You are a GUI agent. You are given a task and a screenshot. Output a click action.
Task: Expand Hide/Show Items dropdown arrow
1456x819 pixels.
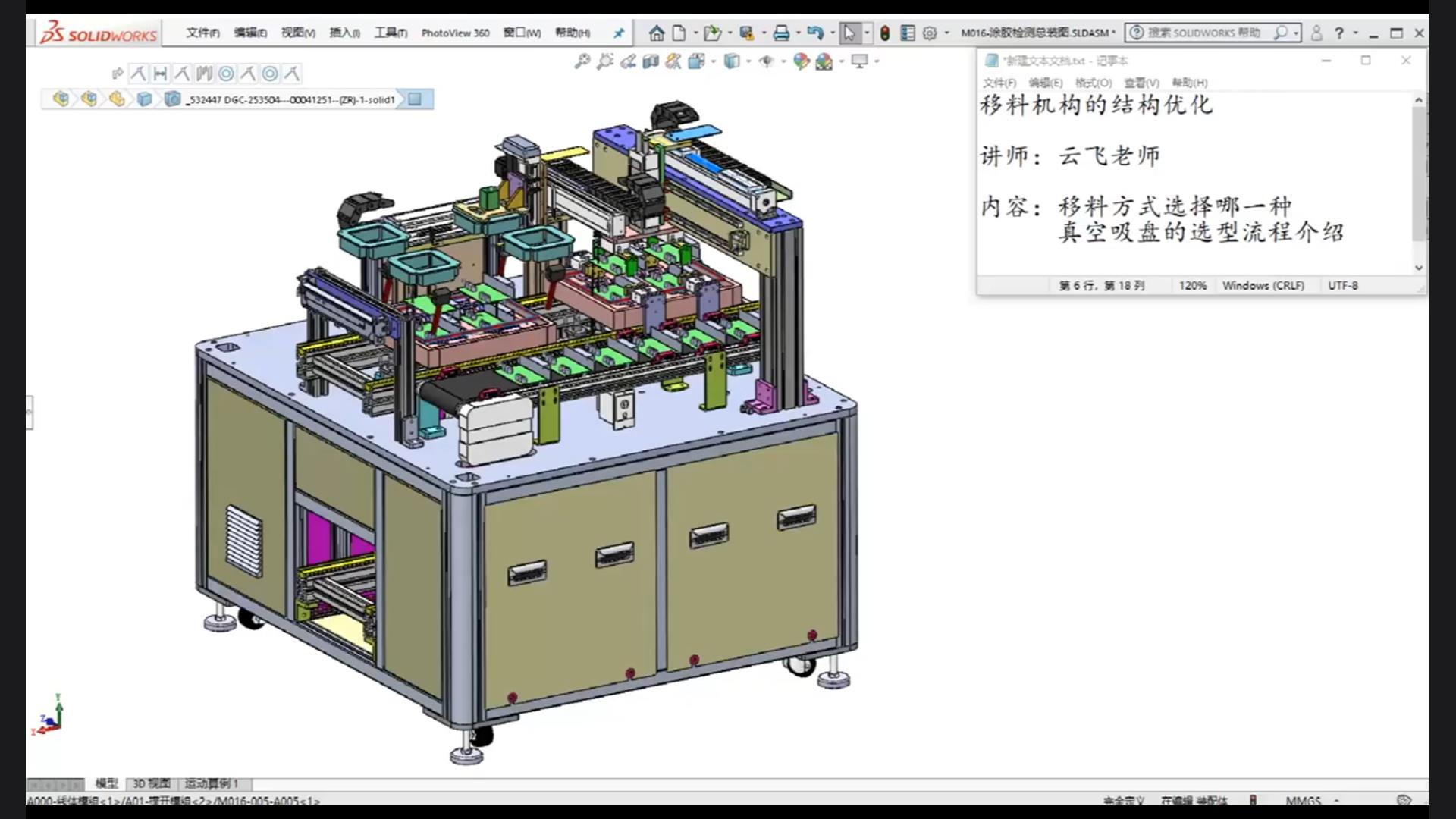(783, 61)
